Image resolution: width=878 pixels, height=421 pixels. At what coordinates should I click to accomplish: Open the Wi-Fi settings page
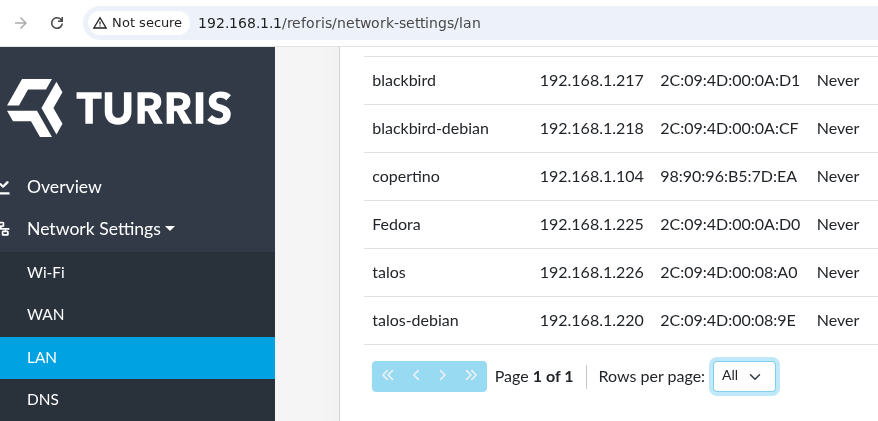click(x=46, y=272)
